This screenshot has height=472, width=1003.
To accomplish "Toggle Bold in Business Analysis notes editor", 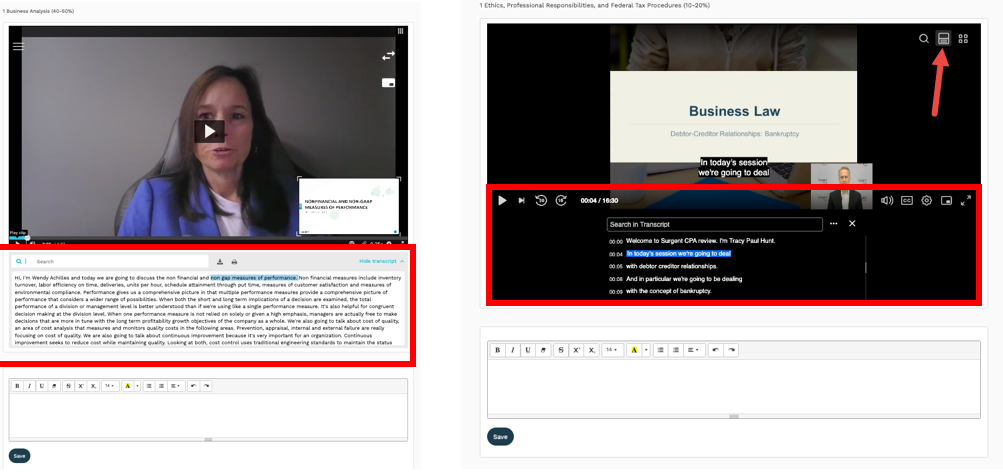I will [x=17, y=386].
